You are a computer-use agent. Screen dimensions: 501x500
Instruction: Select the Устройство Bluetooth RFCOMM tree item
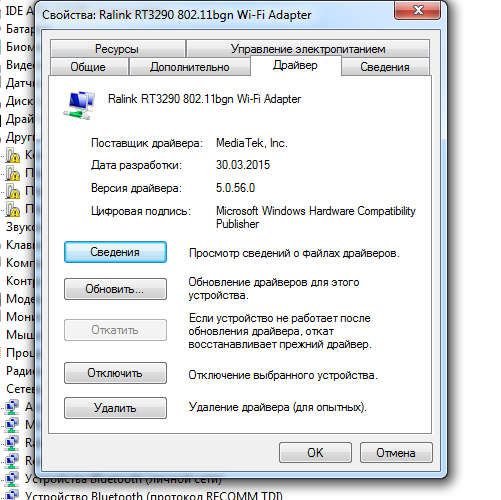(x=154, y=495)
